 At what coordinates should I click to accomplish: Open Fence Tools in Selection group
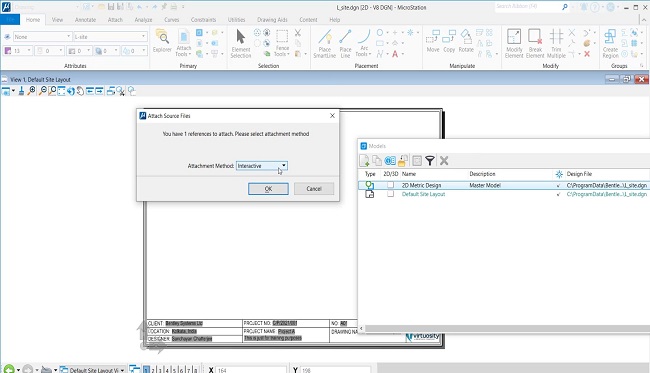(282, 43)
